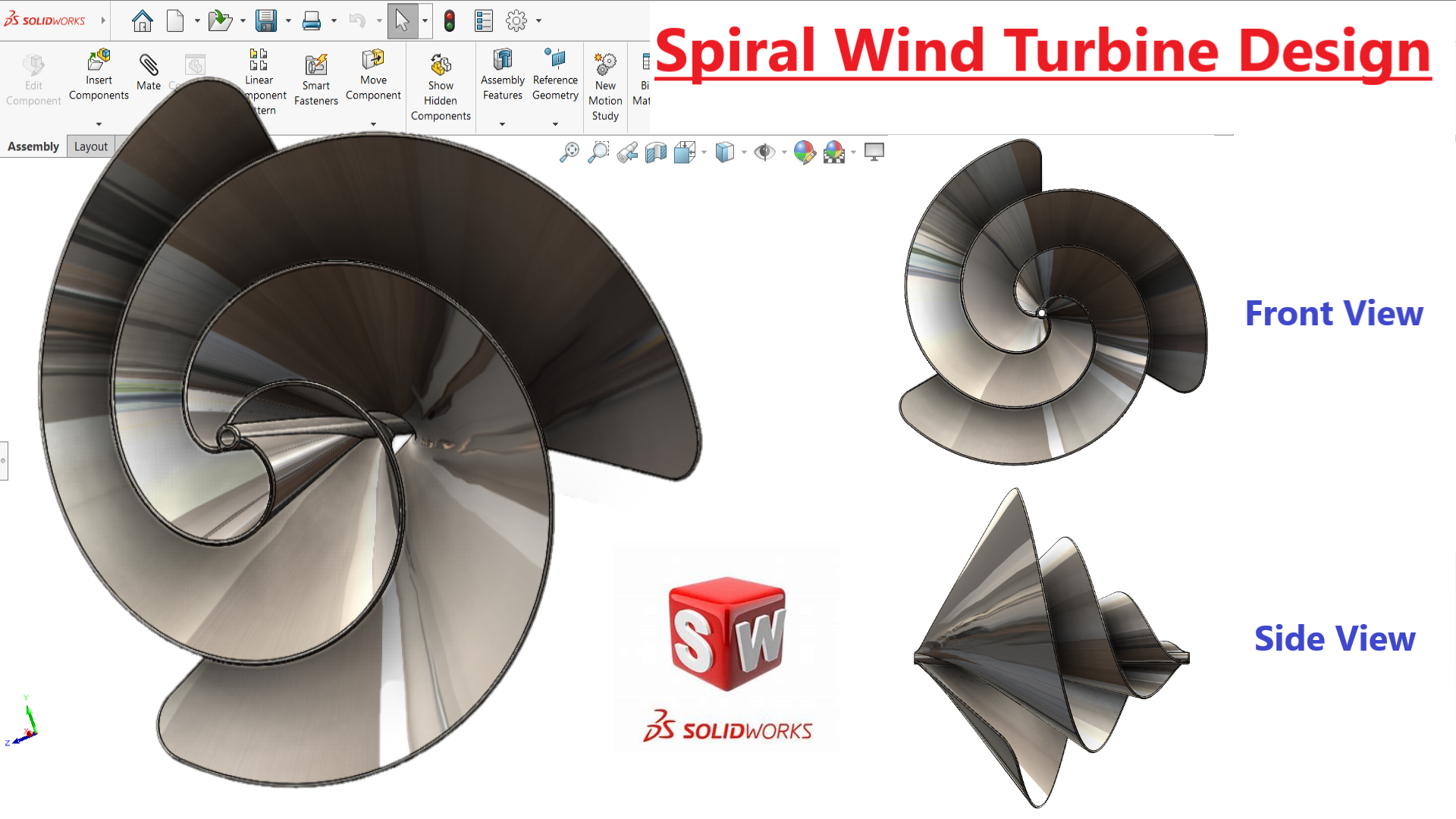Toggle Hide/Show Items eye icon

coord(764,152)
